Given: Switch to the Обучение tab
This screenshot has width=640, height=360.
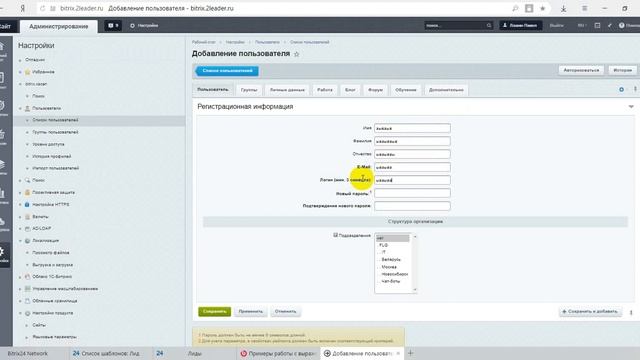Looking at the screenshot, I should [406, 90].
